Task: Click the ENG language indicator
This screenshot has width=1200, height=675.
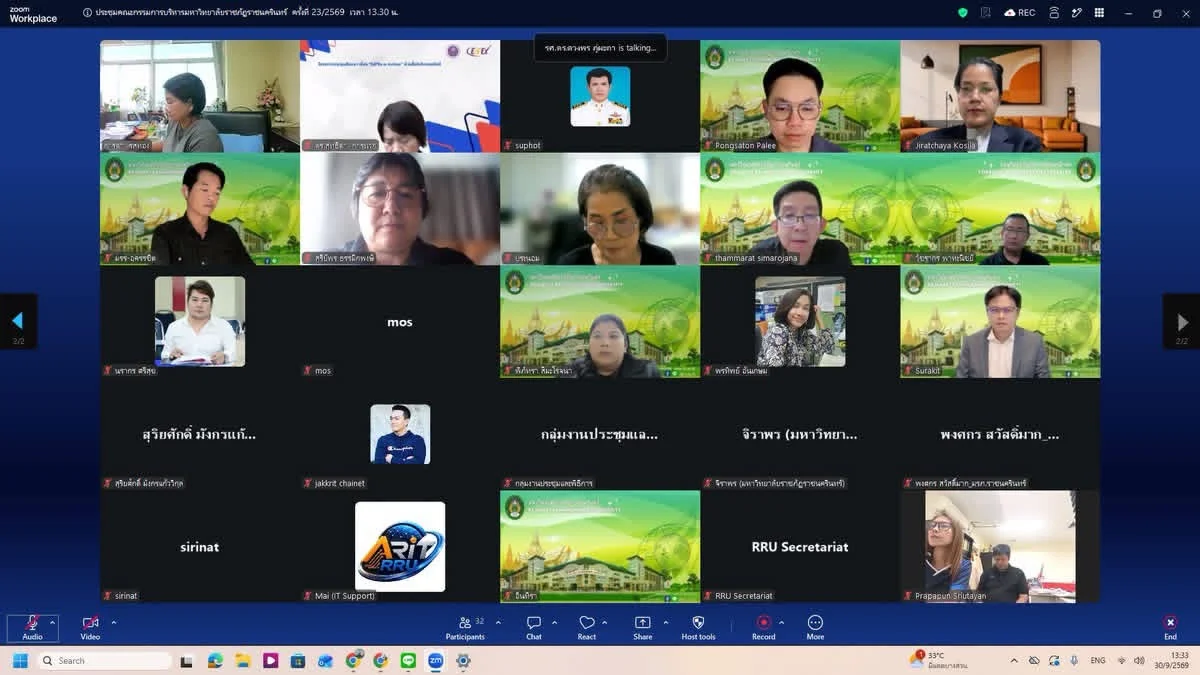Action: (1097, 661)
